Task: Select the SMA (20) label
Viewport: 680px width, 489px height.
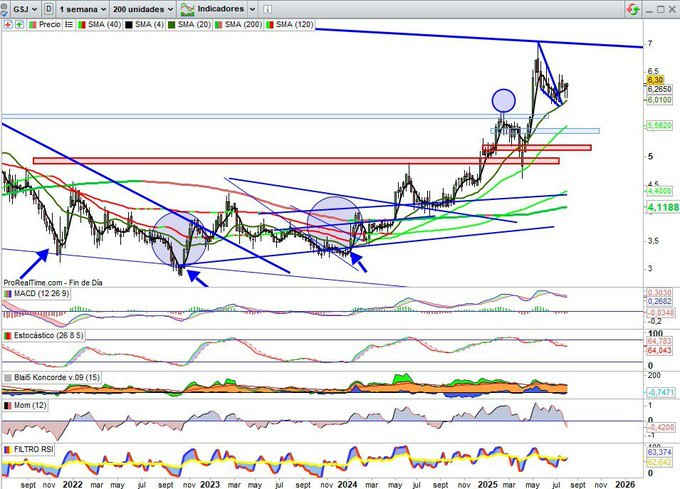Action: [x=194, y=25]
